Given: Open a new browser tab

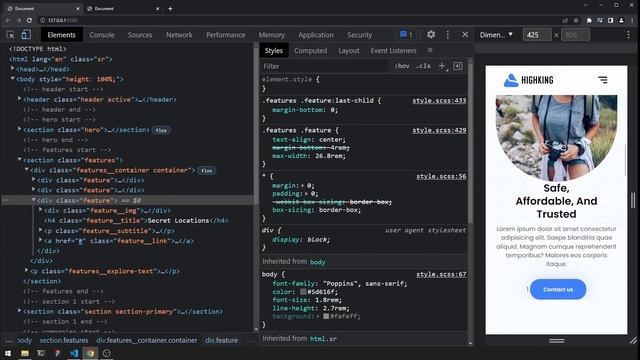Looking at the screenshot, I should pyautogui.click(x=170, y=9).
